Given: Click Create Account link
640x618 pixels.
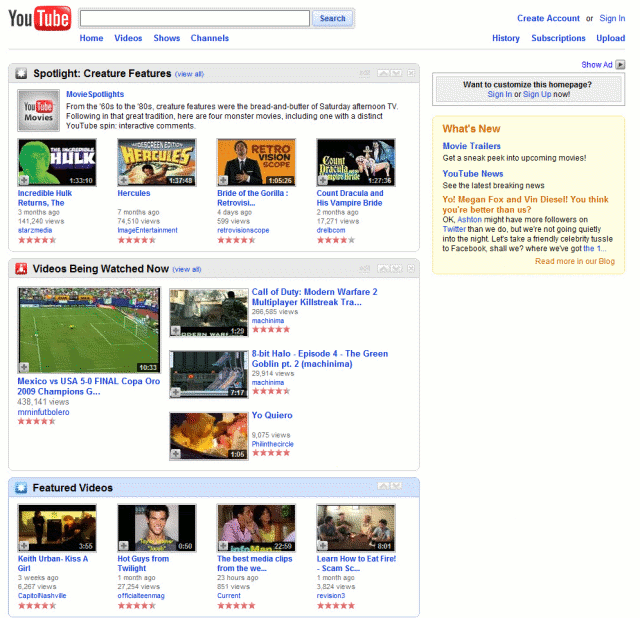Looking at the screenshot, I should [548, 18].
